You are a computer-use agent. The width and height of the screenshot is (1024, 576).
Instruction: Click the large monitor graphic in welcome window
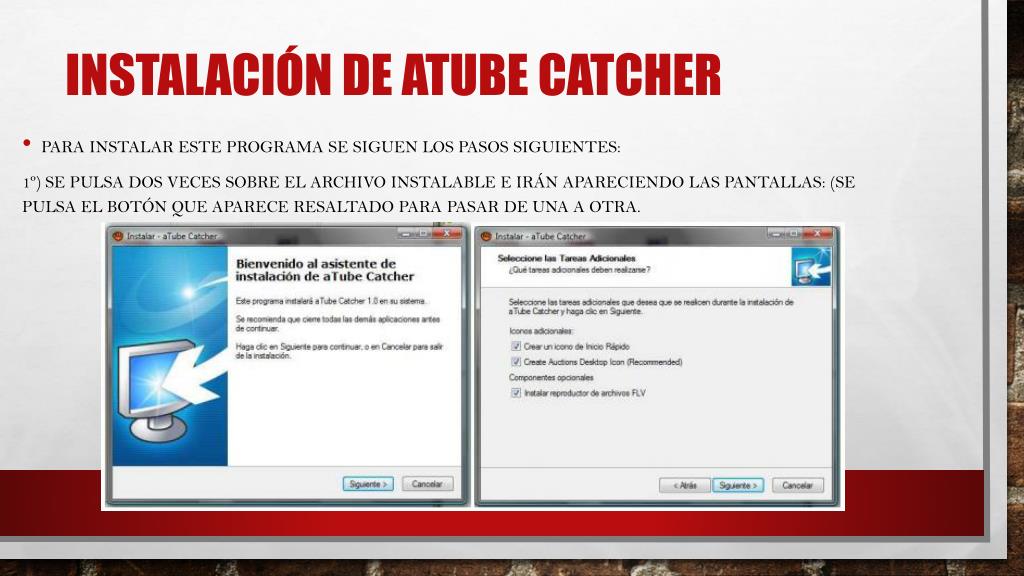pyautogui.click(x=170, y=390)
